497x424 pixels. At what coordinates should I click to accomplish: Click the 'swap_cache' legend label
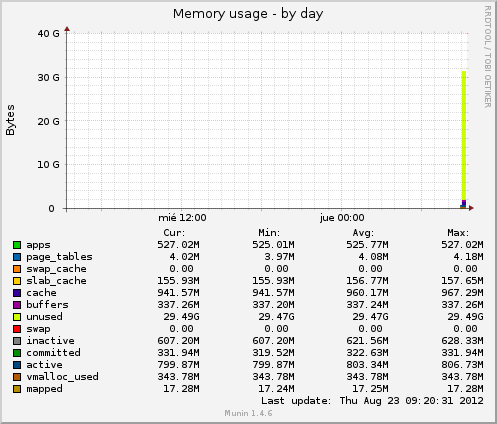[x=56, y=269]
